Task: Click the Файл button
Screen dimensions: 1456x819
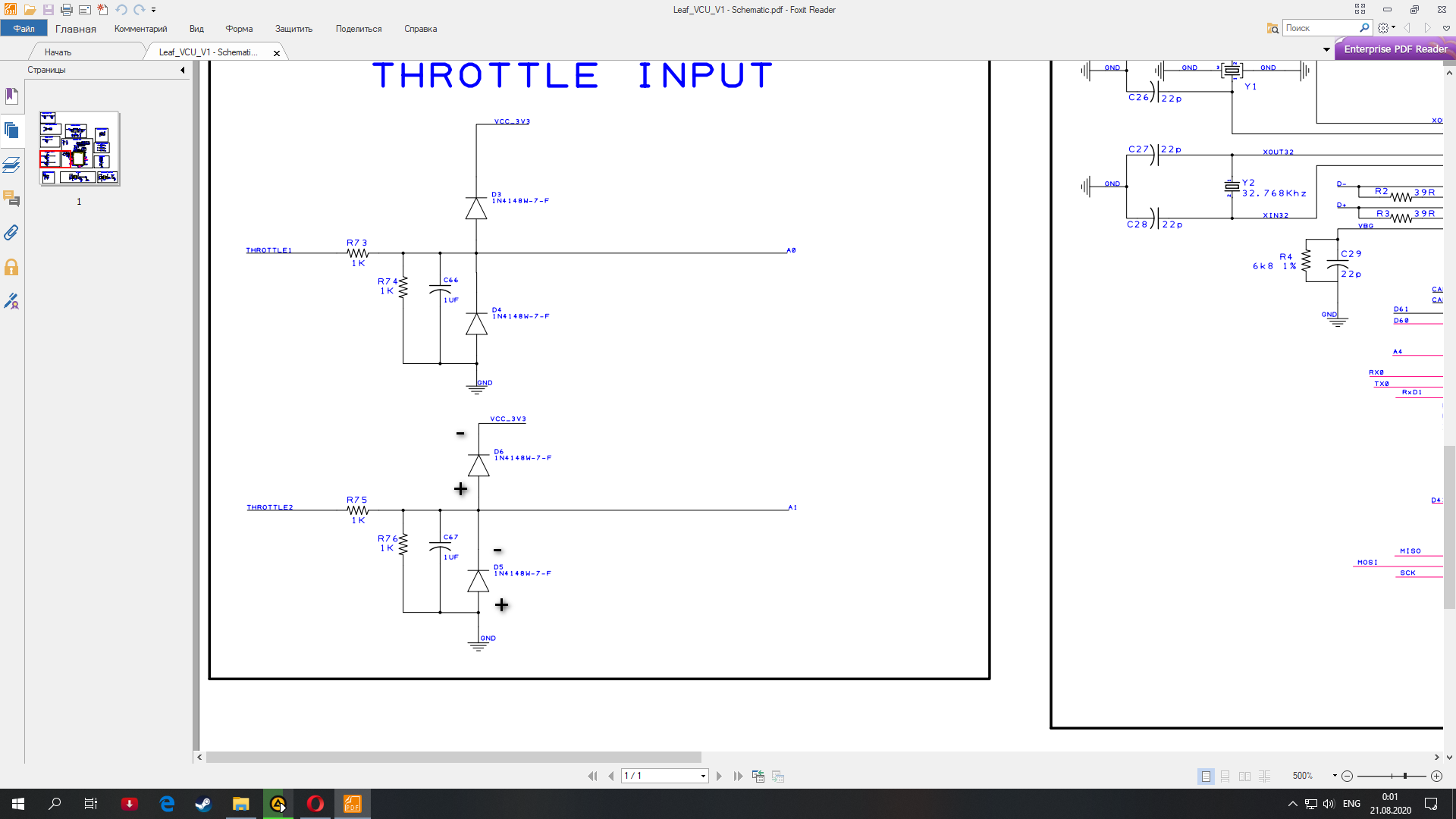Action: click(24, 29)
